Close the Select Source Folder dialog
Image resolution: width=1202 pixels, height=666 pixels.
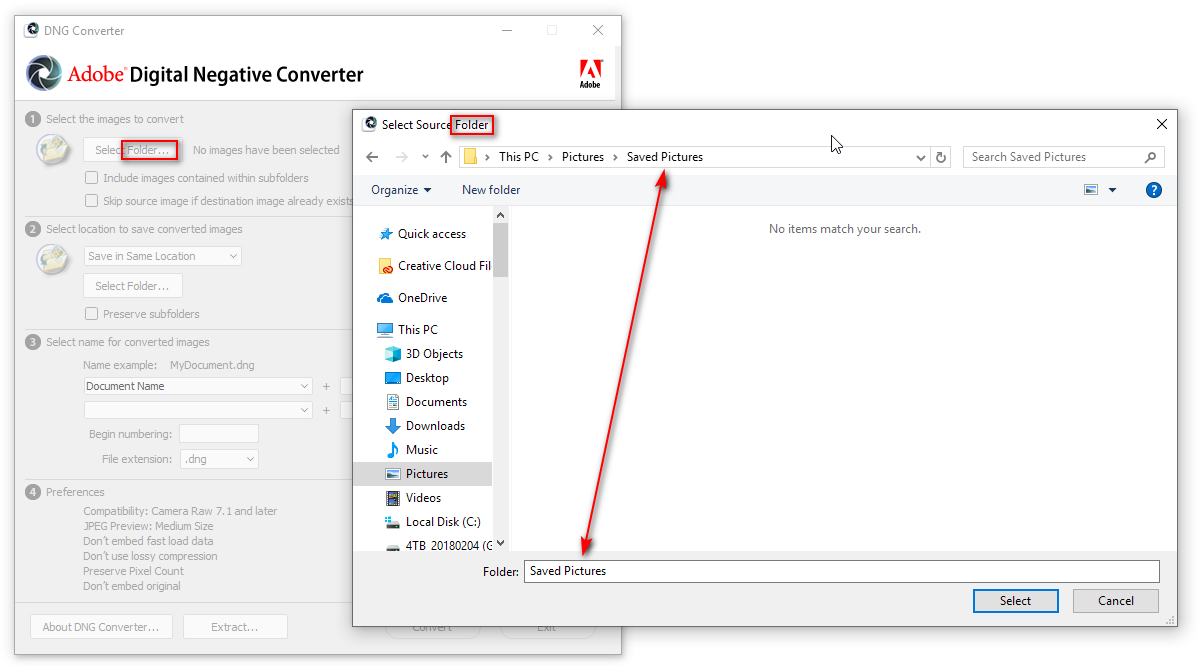pos(1161,125)
